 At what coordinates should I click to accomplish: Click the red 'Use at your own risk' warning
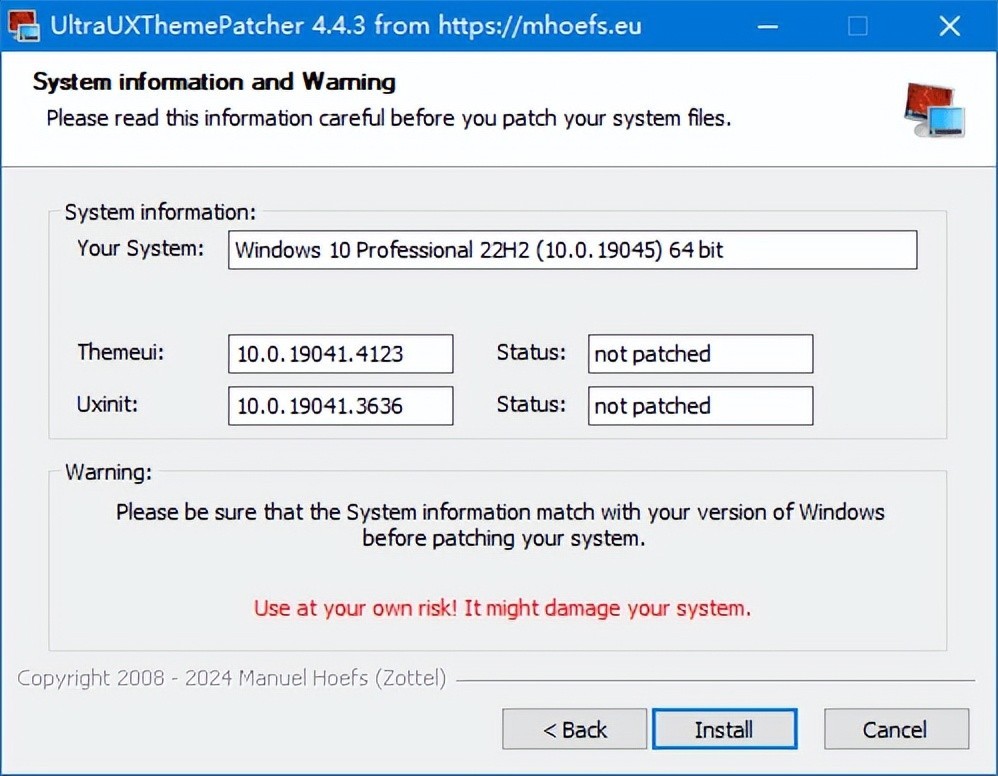pyautogui.click(x=502, y=607)
